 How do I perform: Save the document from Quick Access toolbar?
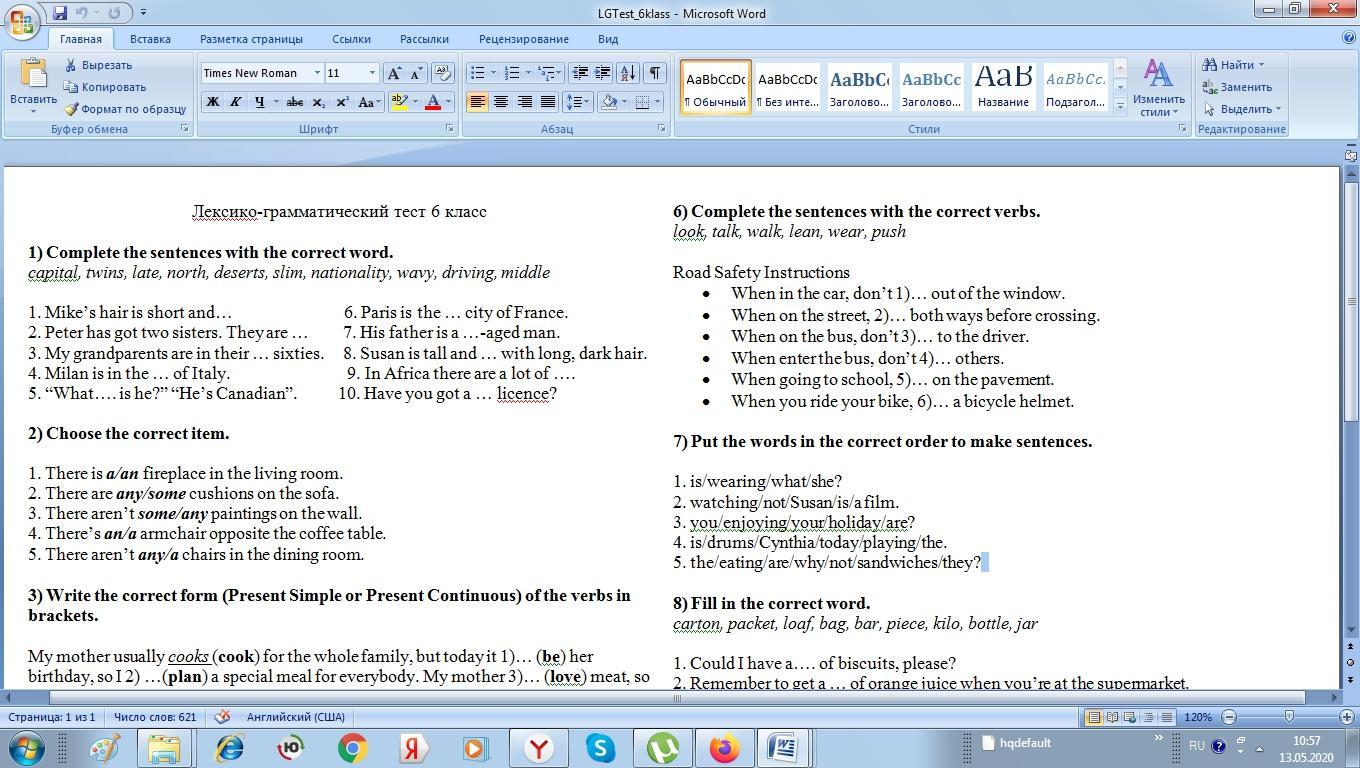60,13
